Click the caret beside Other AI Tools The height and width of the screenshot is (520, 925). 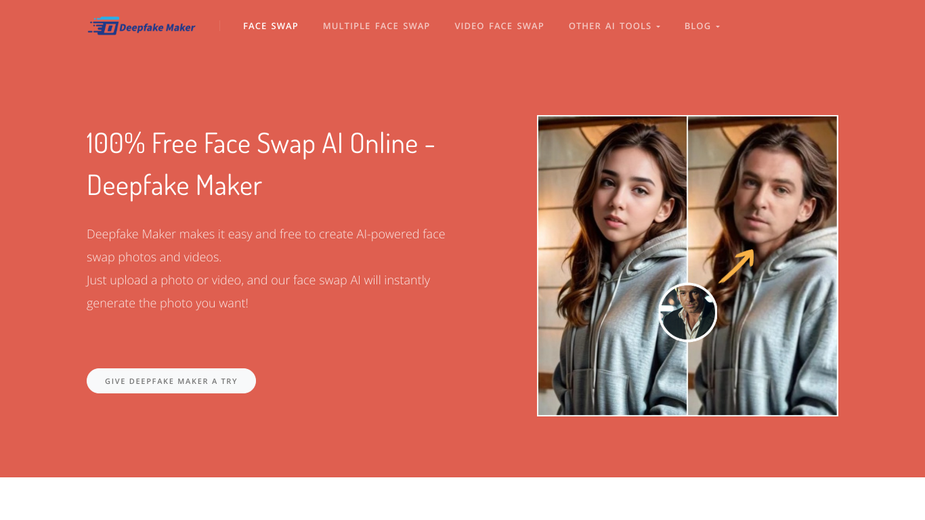pyautogui.click(x=658, y=27)
